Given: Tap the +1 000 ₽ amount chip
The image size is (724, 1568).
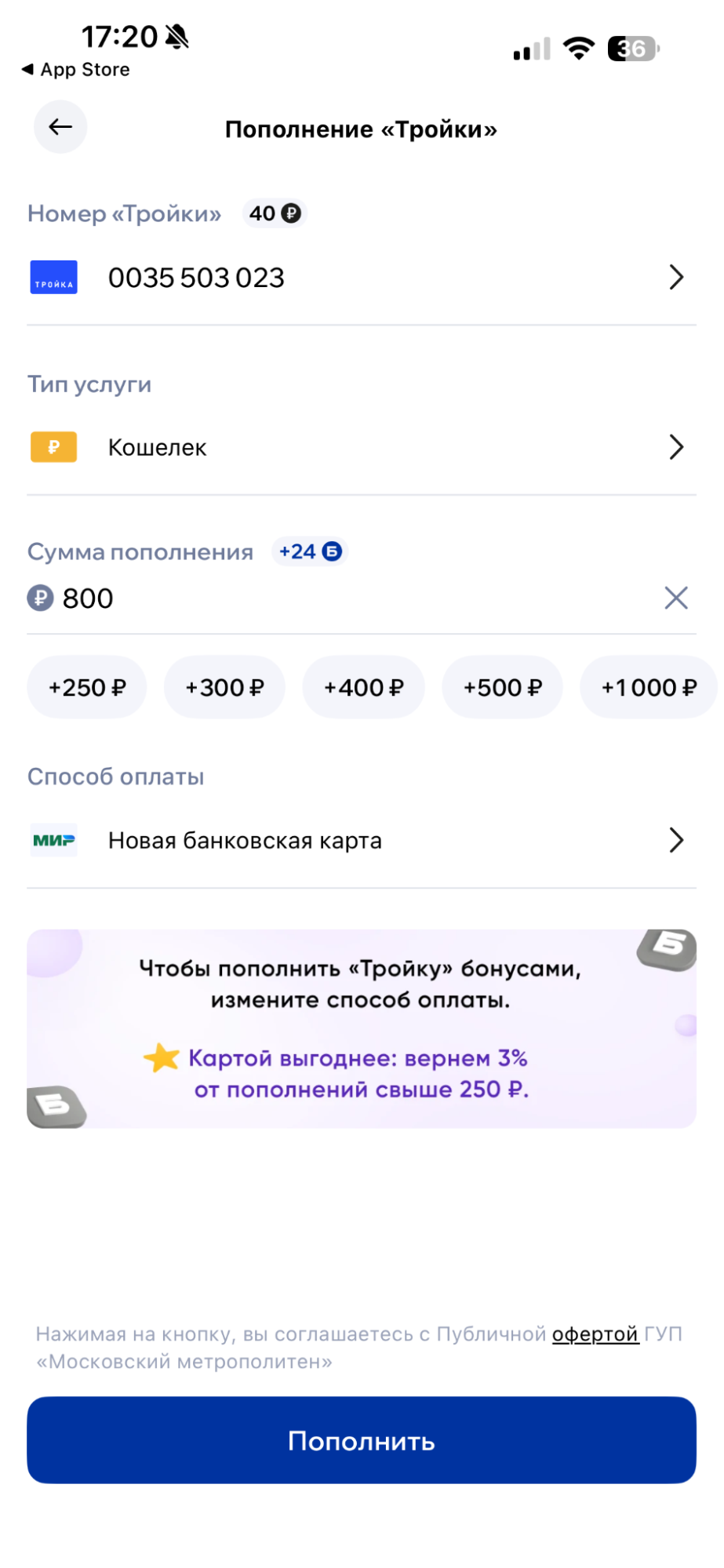Looking at the screenshot, I should pos(648,688).
